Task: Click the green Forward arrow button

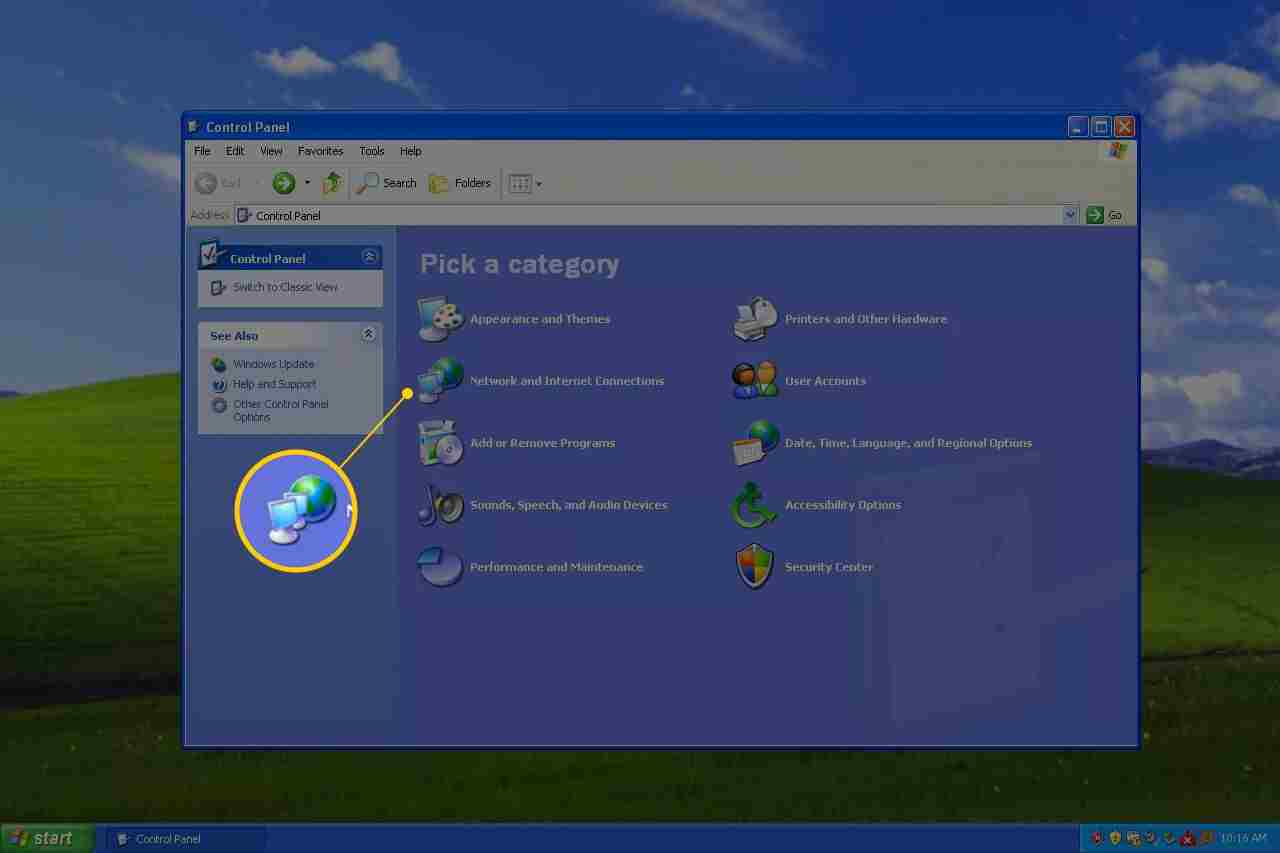Action: pyautogui.click(x=284, y=183)
